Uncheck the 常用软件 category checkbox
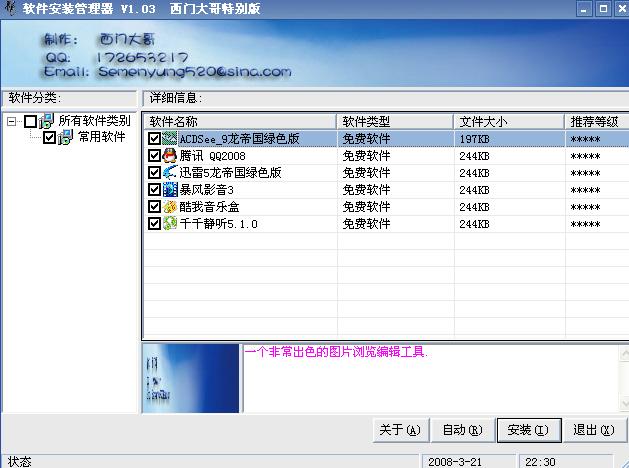Viewport: 629px width, 468px height. 49,138
